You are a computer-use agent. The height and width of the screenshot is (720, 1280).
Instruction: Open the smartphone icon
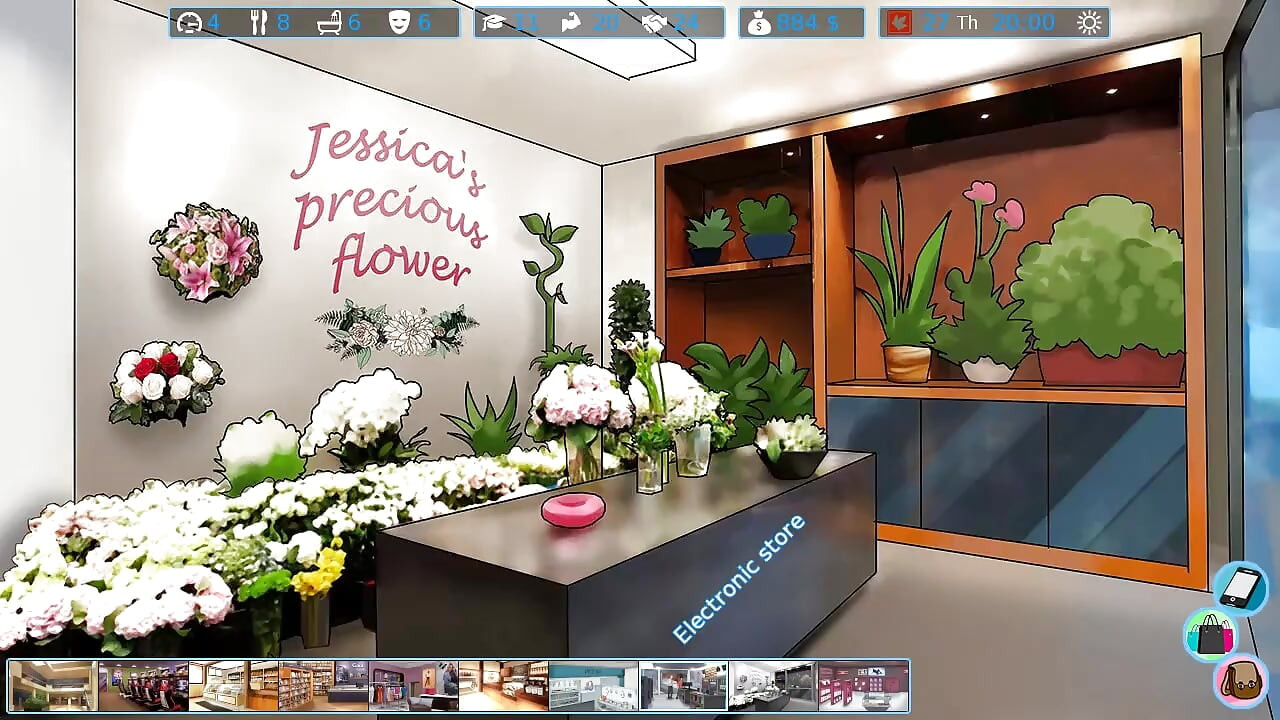[1242, 586]
